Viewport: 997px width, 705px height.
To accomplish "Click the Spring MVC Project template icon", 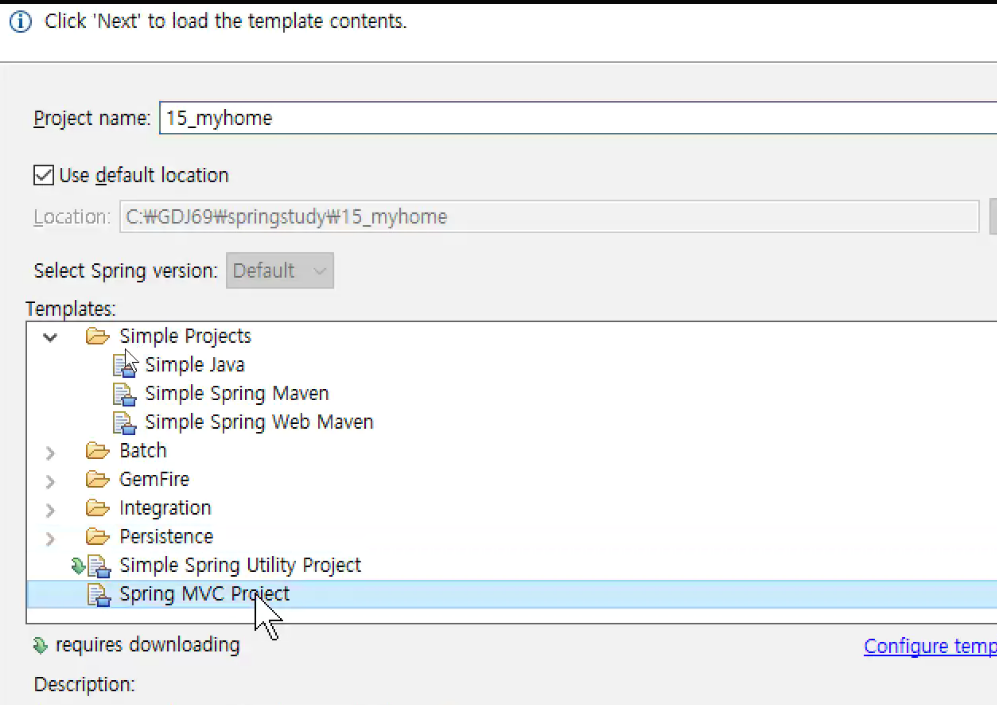I will pyautogui.click(x=99, y=595).
